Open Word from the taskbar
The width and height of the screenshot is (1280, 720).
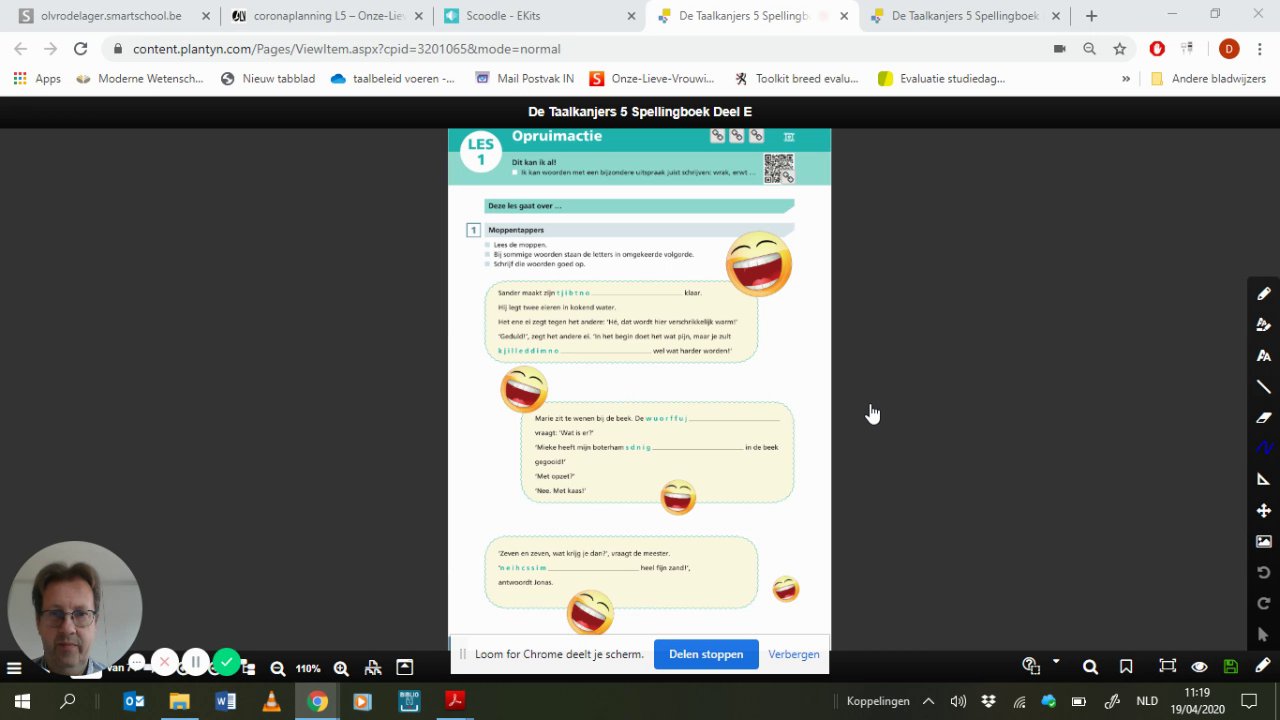(225, 701)
